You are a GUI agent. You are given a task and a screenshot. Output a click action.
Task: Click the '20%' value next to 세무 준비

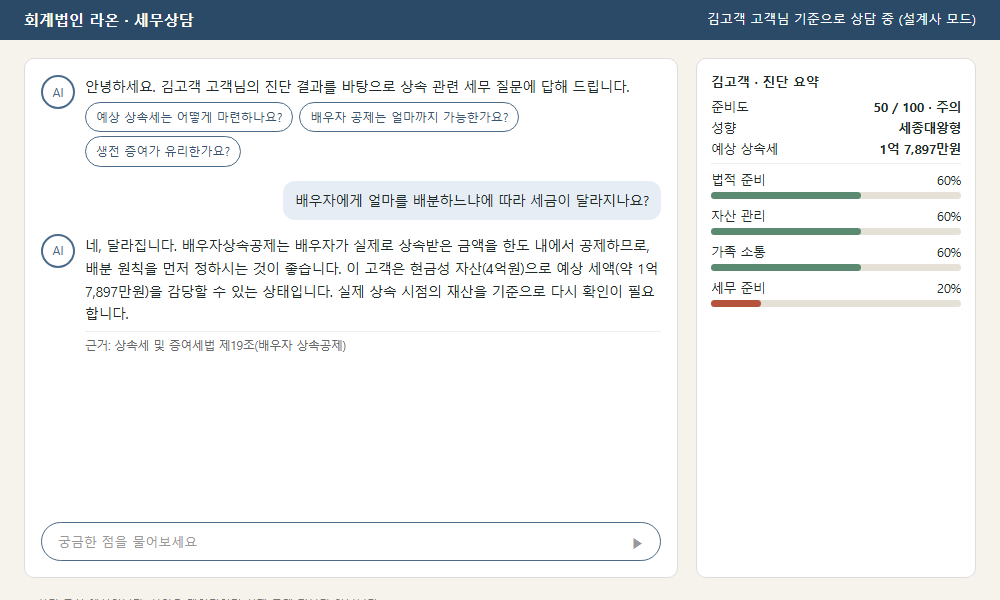pyautogui.click(x=948, y=289)
